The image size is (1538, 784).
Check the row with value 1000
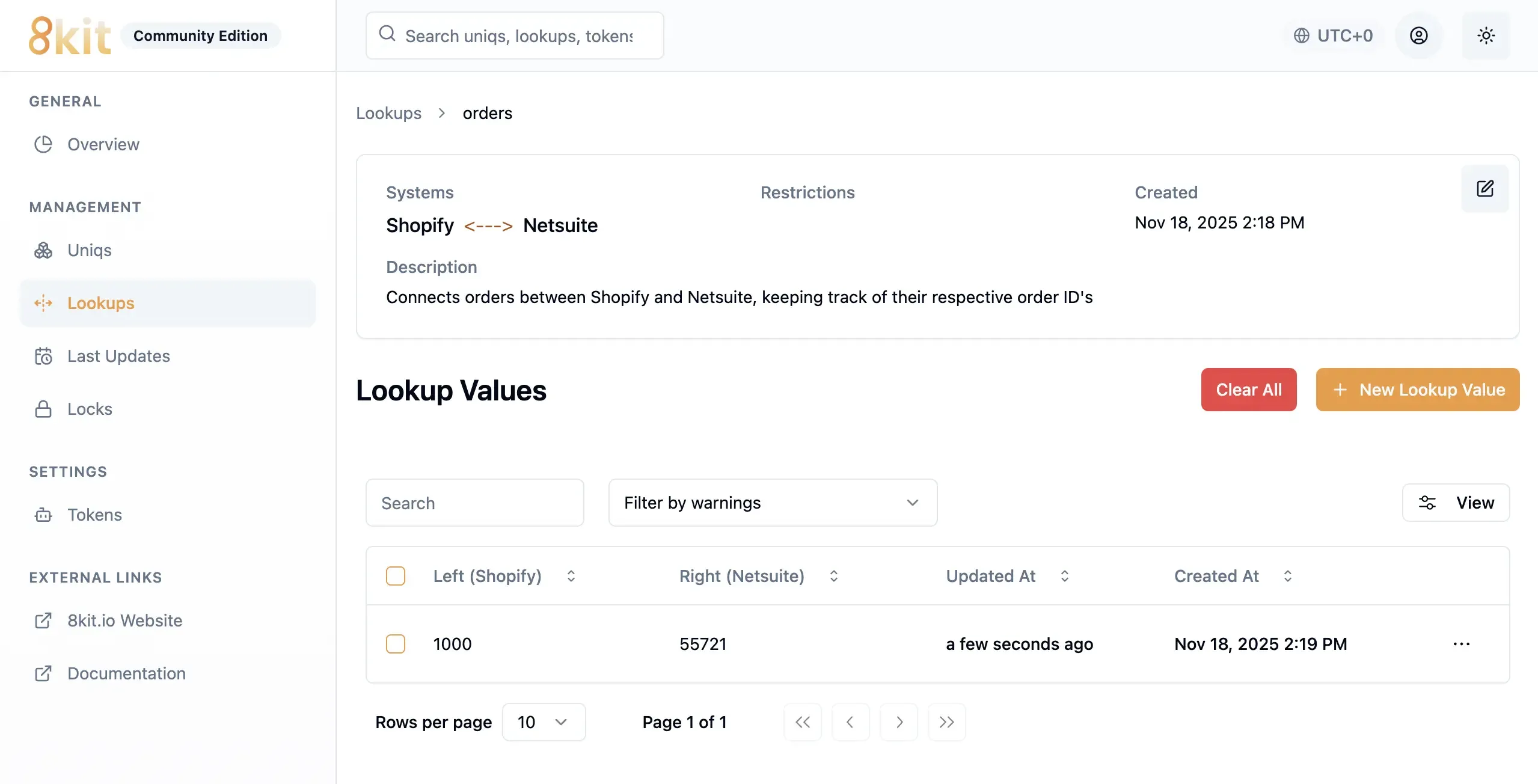click(396, 644)
